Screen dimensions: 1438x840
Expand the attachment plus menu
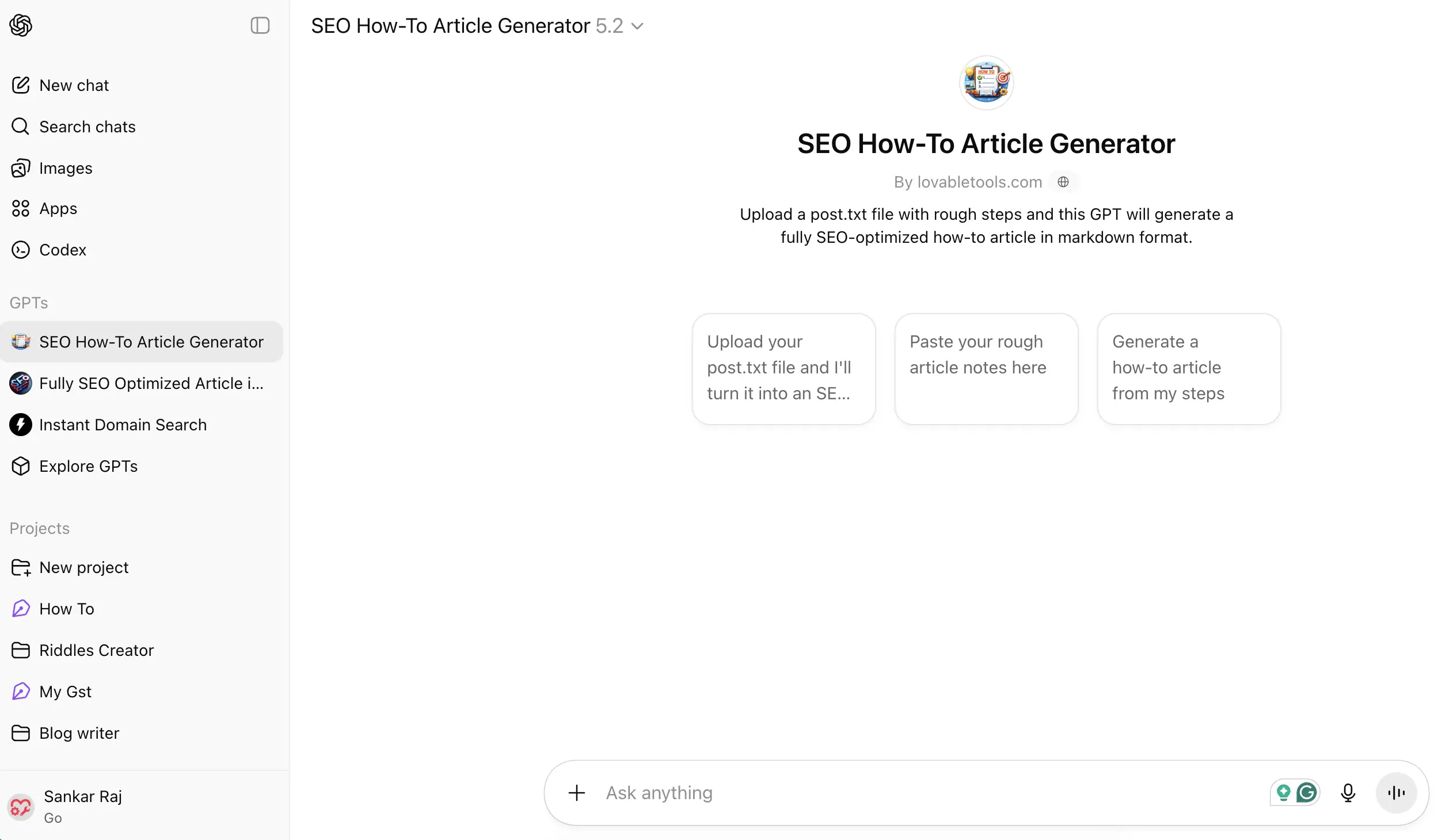point(576,792)
